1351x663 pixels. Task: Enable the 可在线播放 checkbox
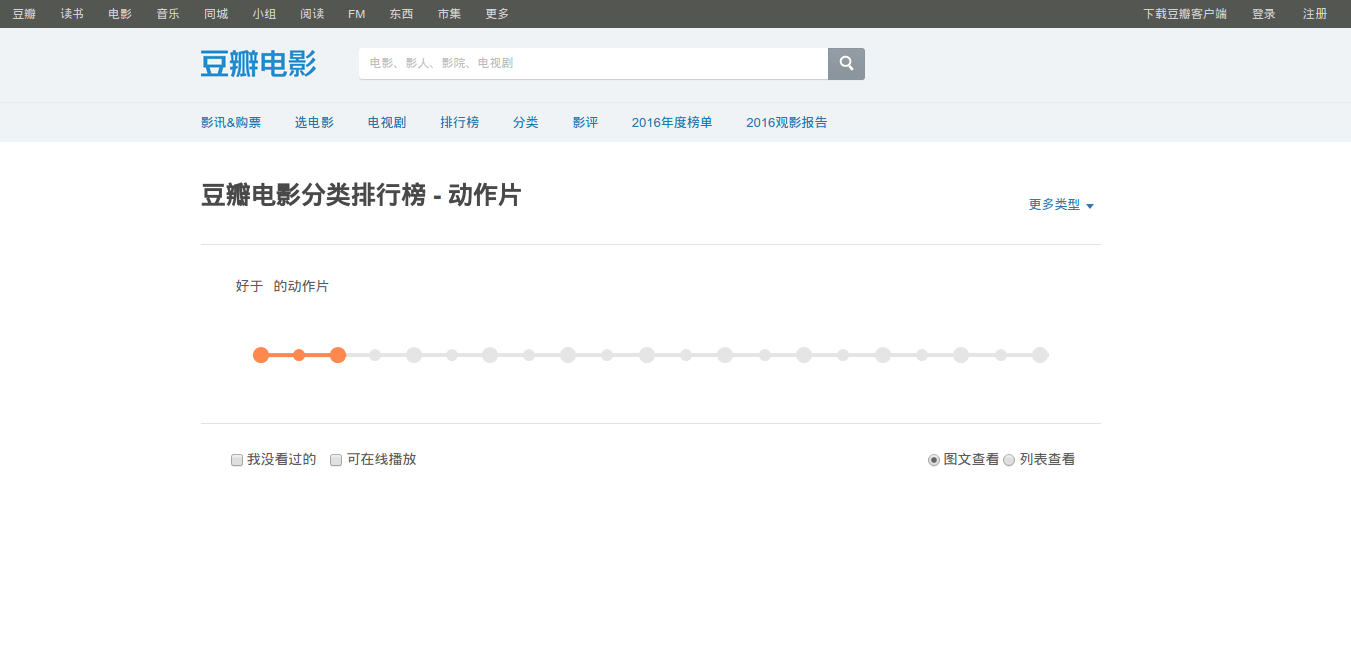coord(337,460)
